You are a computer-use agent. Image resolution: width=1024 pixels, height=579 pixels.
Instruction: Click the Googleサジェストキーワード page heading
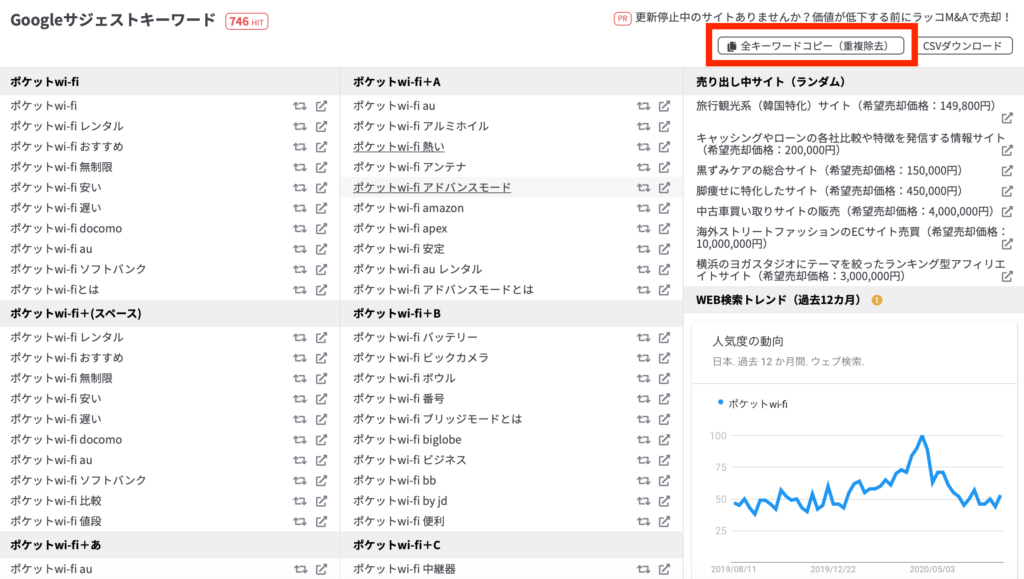(112, 20)
